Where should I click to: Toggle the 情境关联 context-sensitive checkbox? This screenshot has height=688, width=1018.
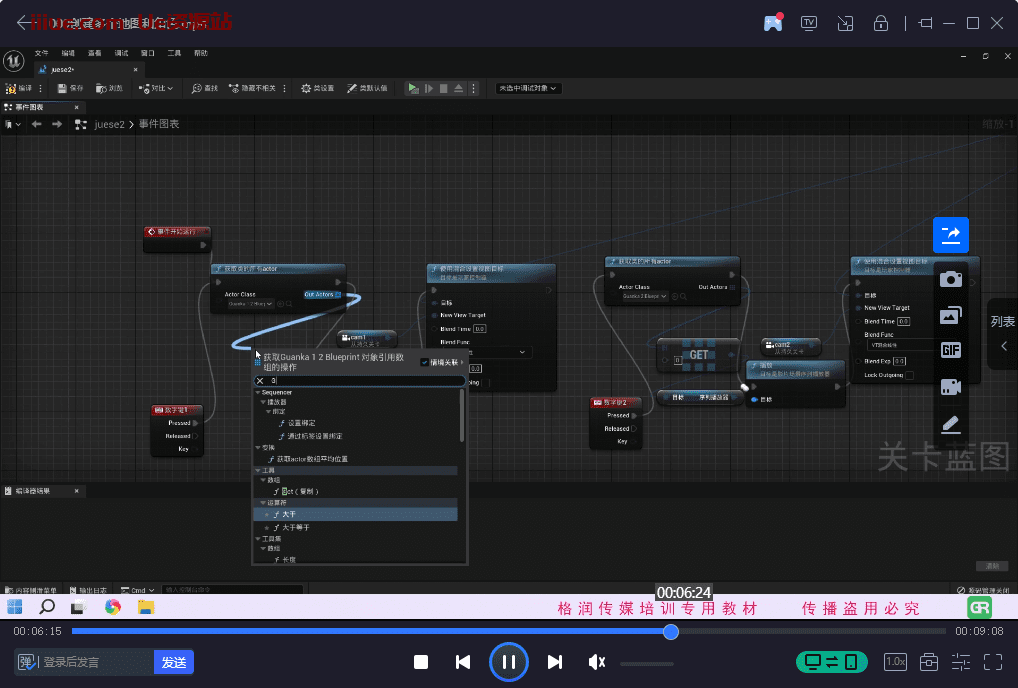[x=425, y=363]
